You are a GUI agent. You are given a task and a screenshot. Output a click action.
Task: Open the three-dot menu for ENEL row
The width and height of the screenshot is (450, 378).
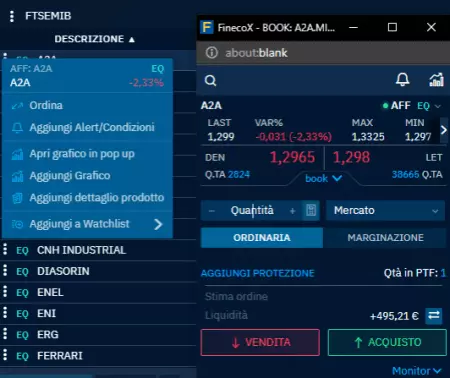(x=5, y=292)
